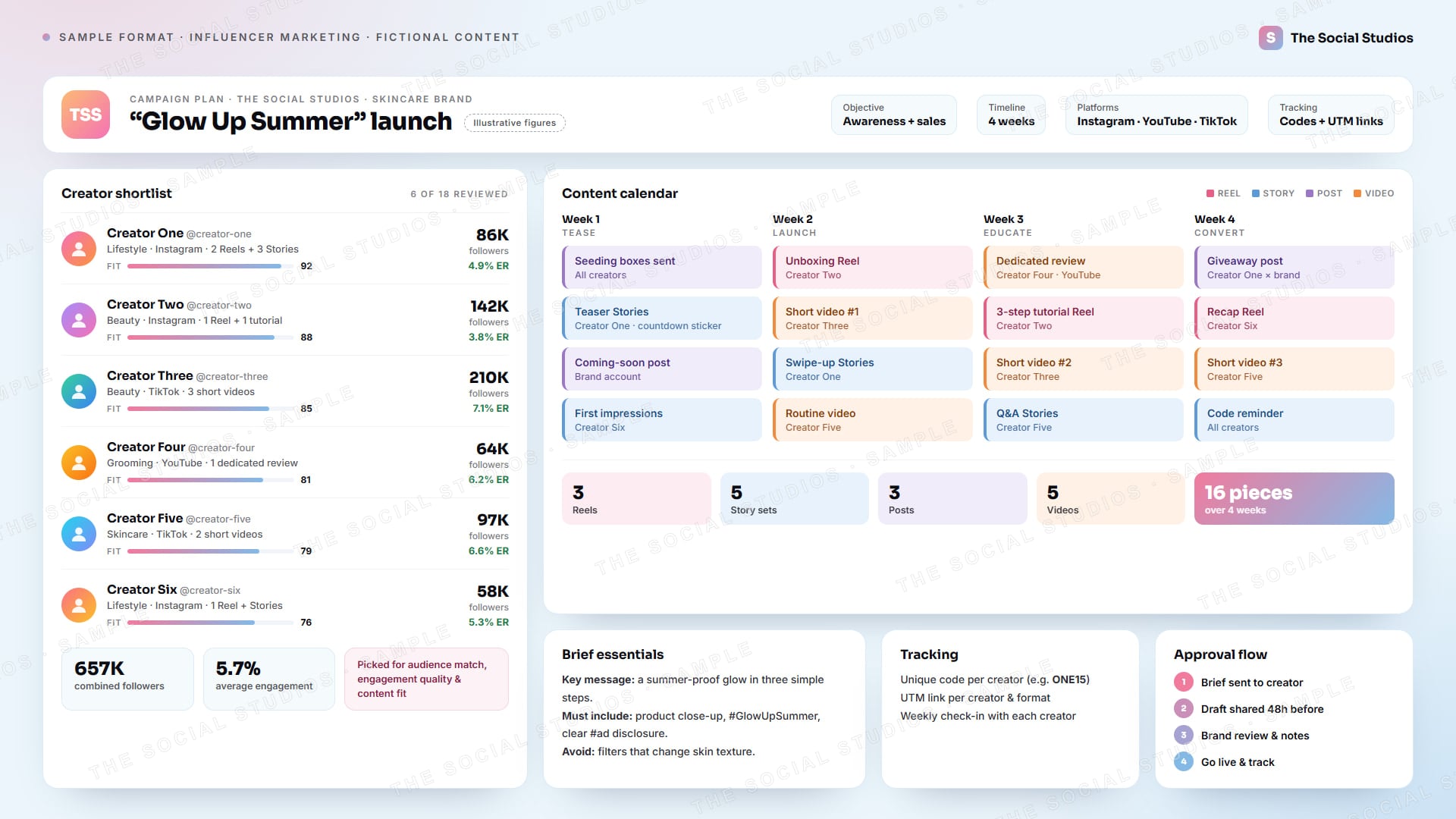This screenshot has width=1456, height=819.
Task: Open the Tracking Codes + UTM links chip
Action: click(1331, 115)
